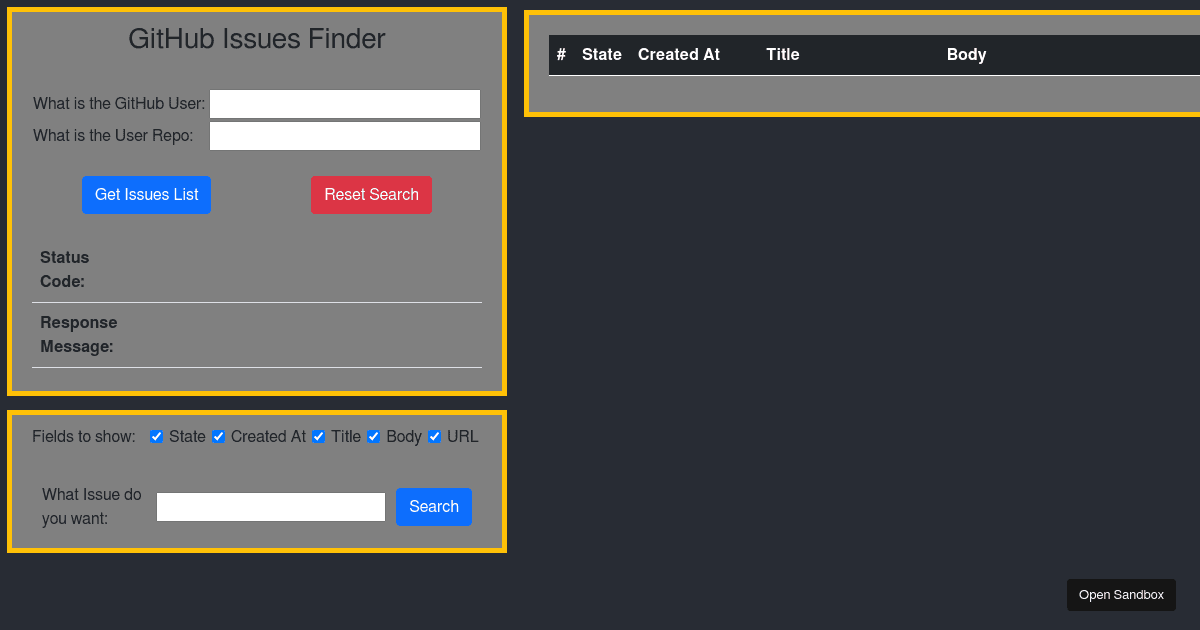1200x630 pixels.
Task: Enable the State field checkbox
Action: pyautogui.click(x=156, y=436)
